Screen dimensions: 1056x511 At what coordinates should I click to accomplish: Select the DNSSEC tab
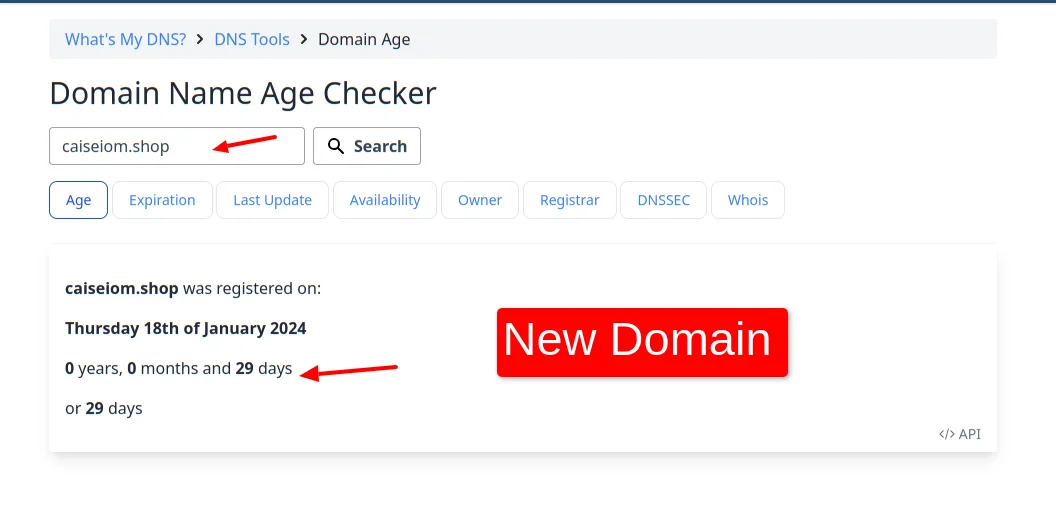coord(663,200)
